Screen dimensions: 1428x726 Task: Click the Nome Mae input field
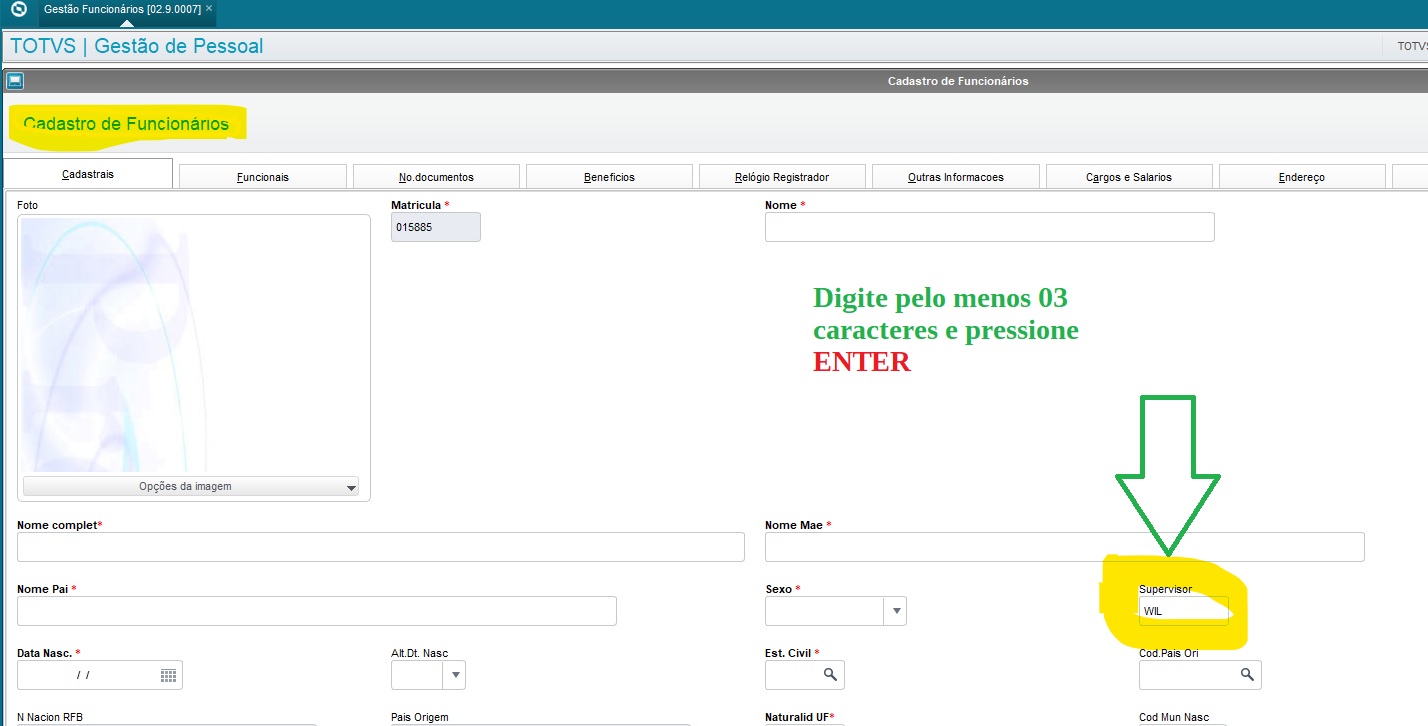click(x=1064, y=547)
